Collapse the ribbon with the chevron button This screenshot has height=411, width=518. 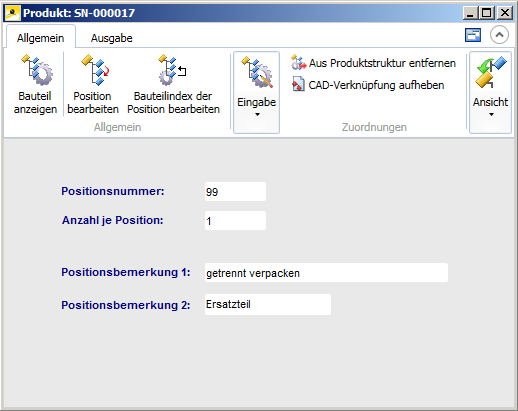[x=499, y=35]
